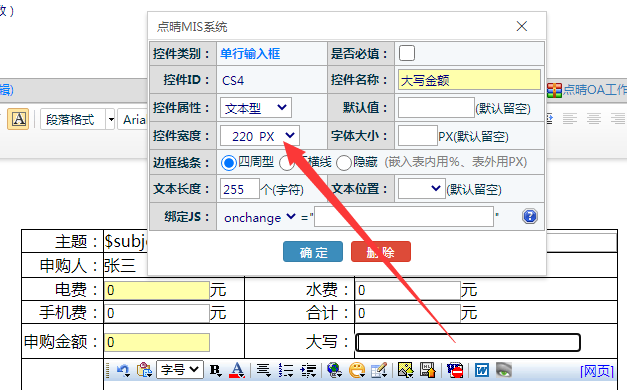Click the blue help icon beside the JS field
The image size is (627, 390).
coord(529,216)
